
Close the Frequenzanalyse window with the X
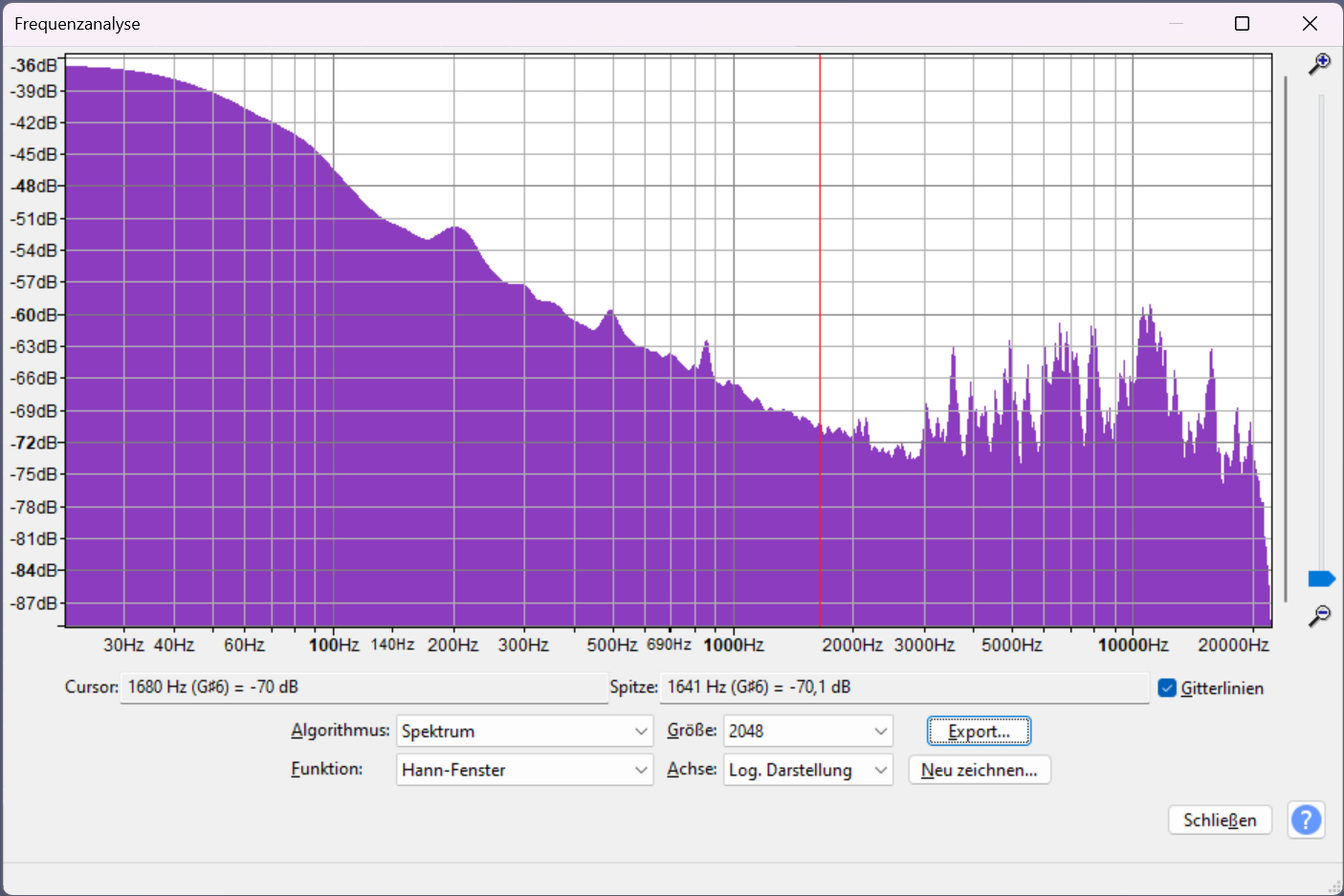(1310, 24)
